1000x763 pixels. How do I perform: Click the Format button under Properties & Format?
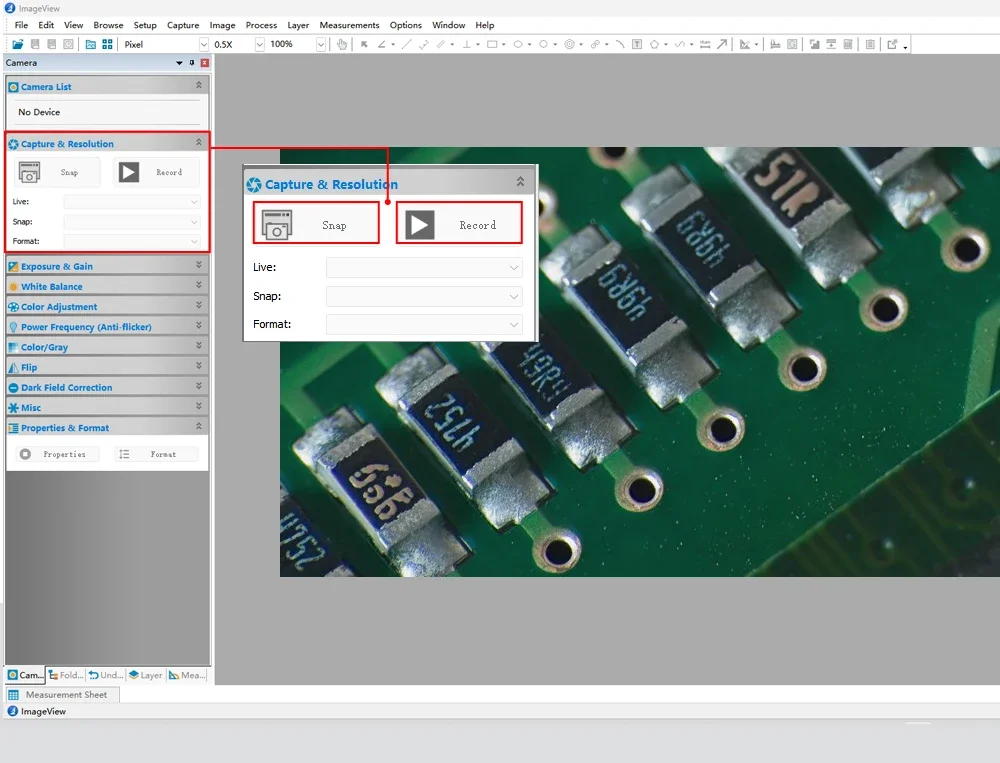coord(157,454)
